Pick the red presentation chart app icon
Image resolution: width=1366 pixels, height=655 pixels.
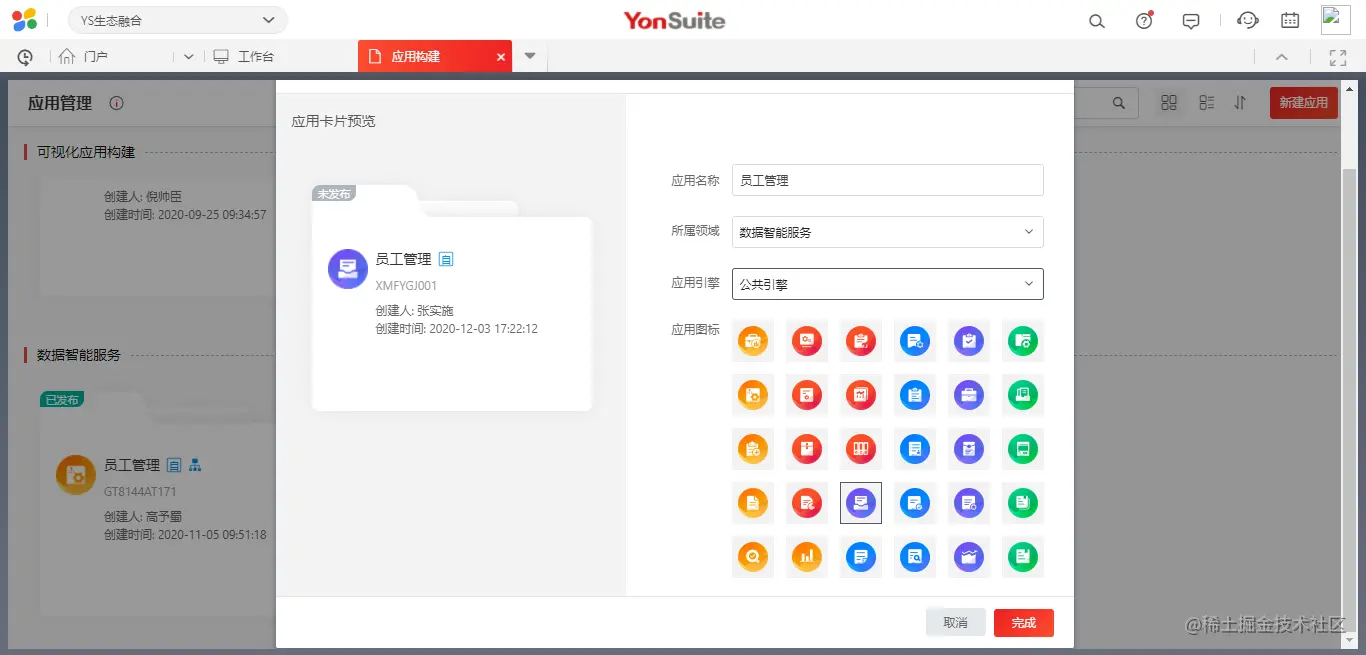(x=861, y=395)
